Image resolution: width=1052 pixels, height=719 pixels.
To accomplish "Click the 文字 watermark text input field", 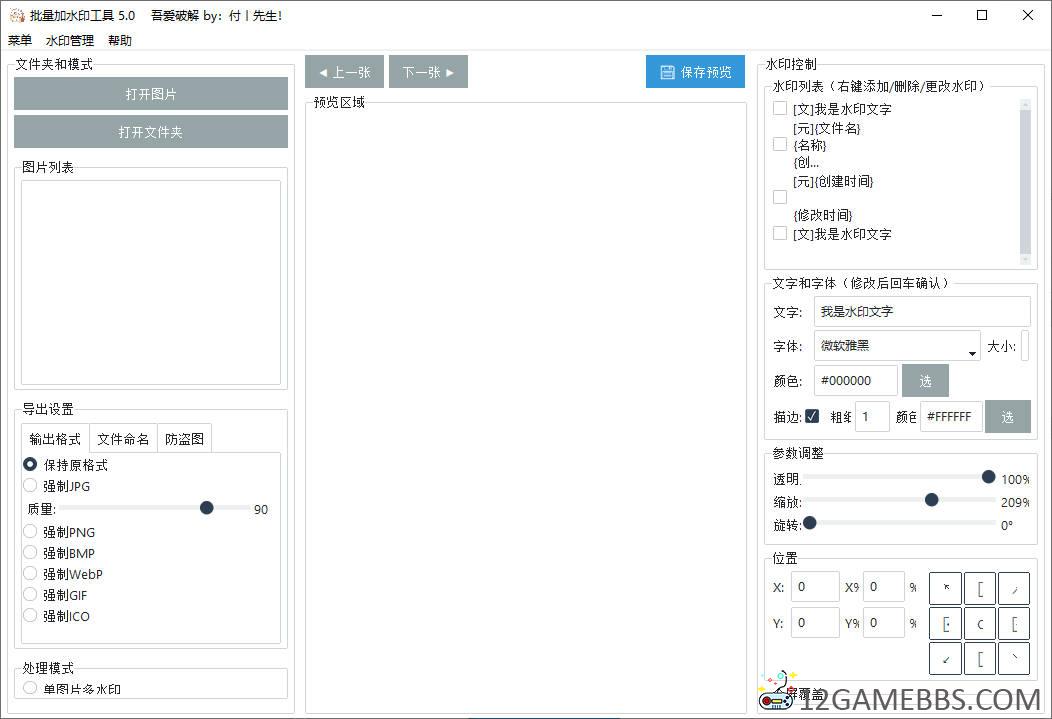I will [x=921, y=312].
